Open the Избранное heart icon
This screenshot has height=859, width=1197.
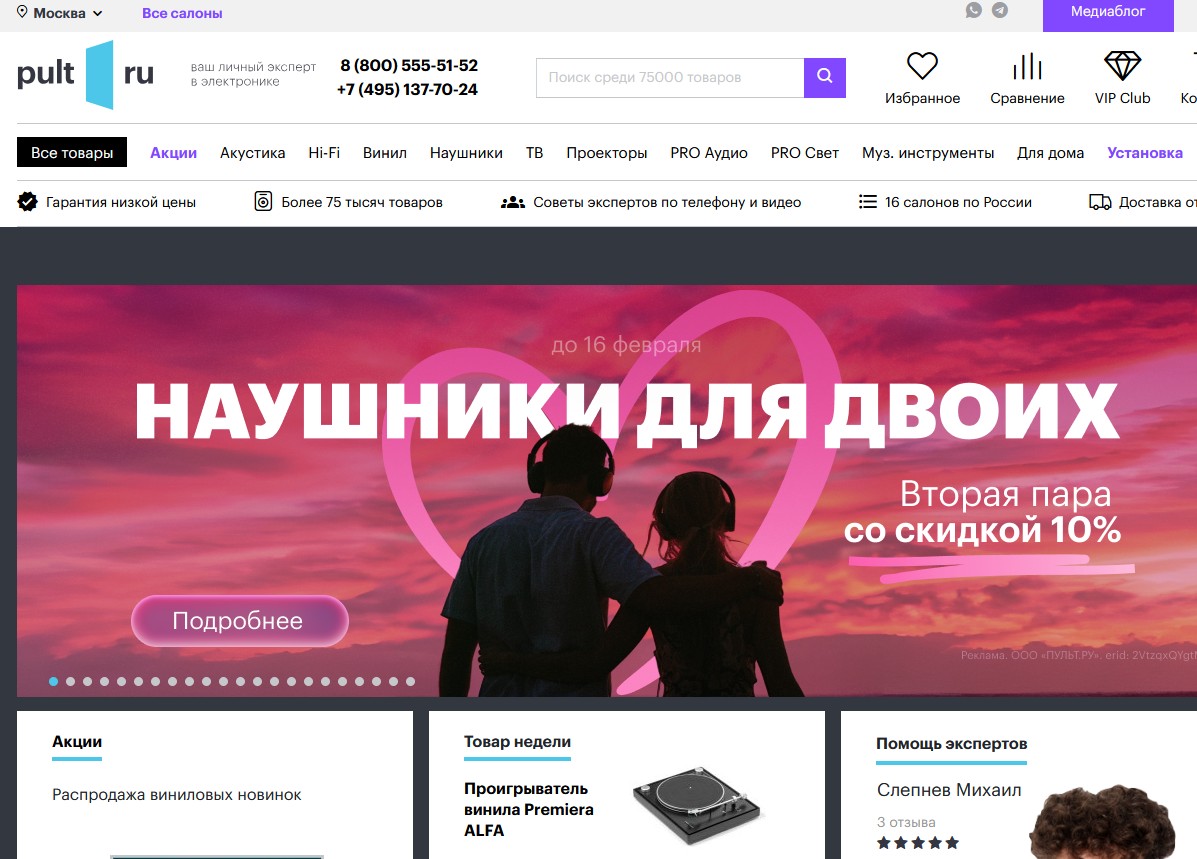click(x=922, y=66)
